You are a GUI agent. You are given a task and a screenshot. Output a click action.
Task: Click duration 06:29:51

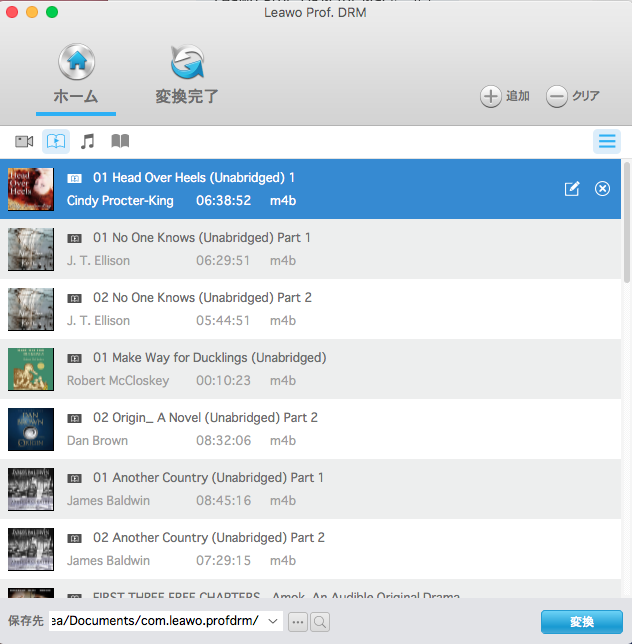tap(223, 261)
